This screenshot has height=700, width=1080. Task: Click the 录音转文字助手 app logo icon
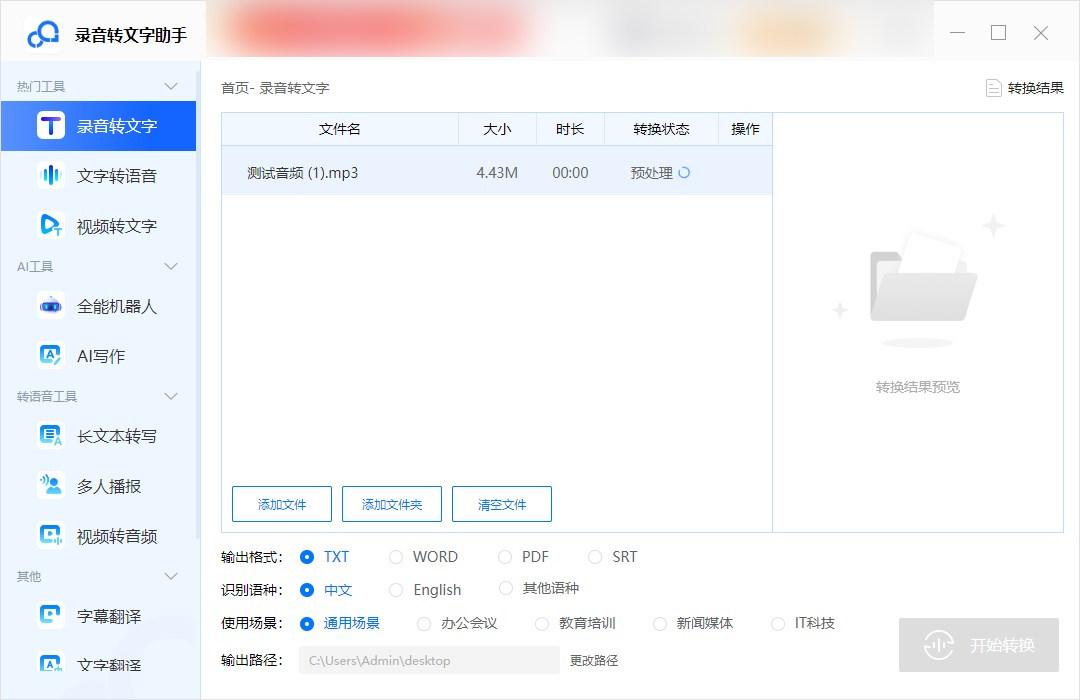43,34
